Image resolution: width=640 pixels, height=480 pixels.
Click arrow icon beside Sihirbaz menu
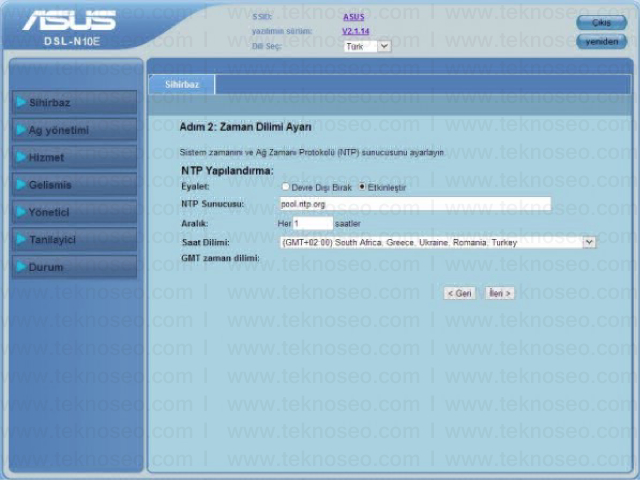[x=21, y=102]
